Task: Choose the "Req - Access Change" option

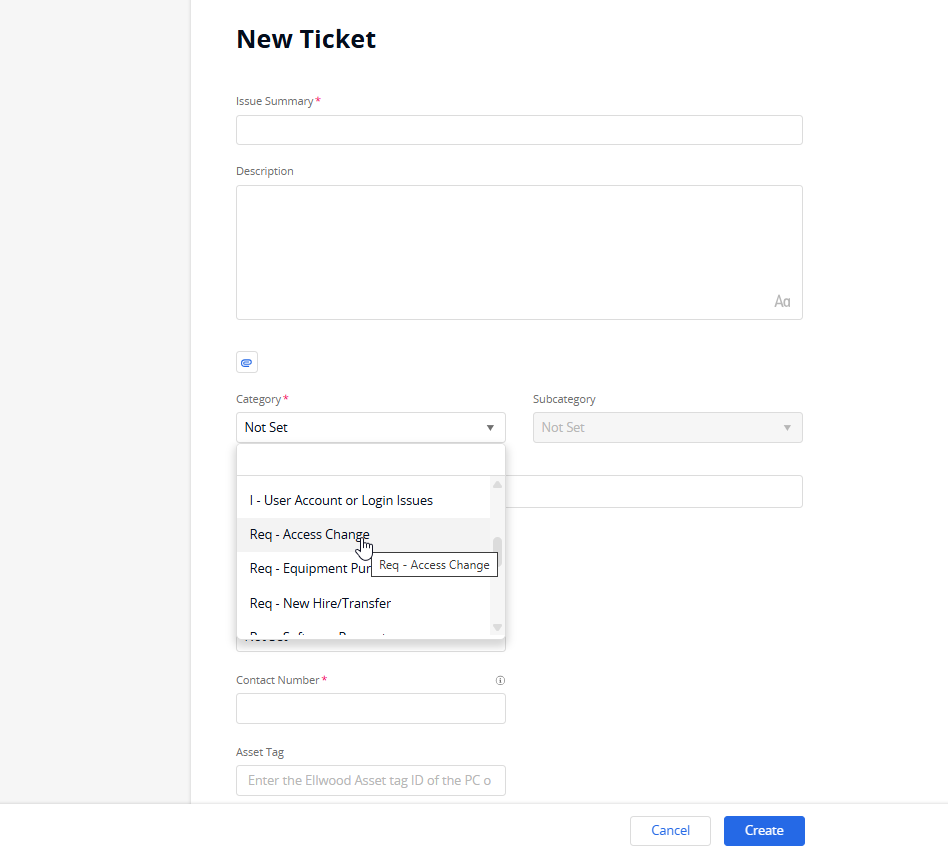Action: (309, 535)
